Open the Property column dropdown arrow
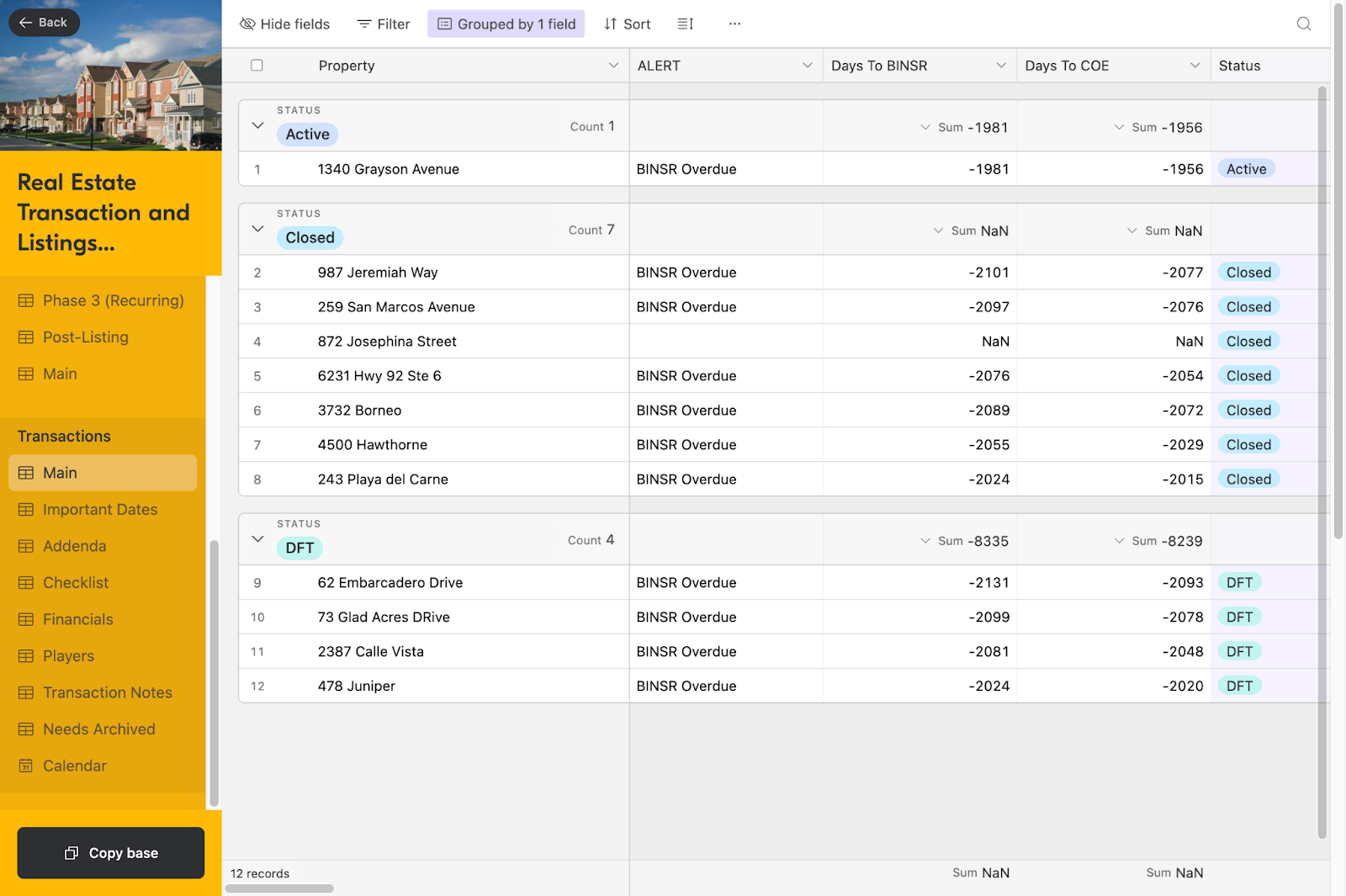The width and height of the screenshot is (1346, 896). pyautogui.click(x=613, y=66)
